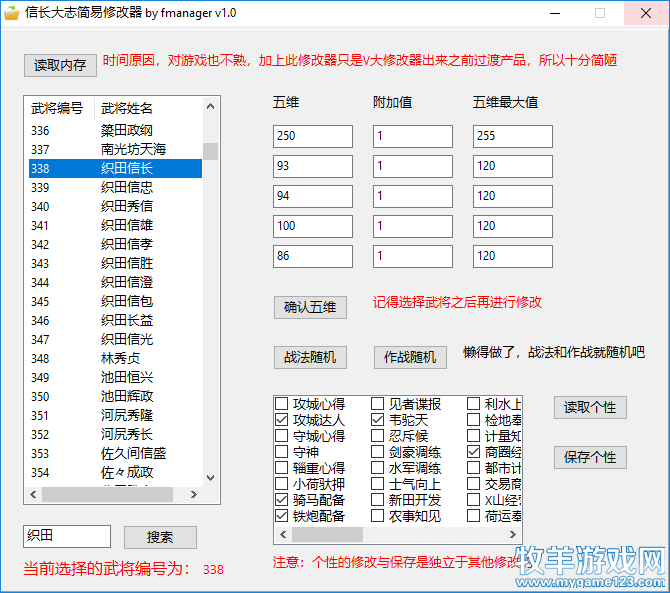Image resolution: width=670 pixels, height=593 pixels.
Task: Click the 战法随机 button
Action: (x=310, y=357)
